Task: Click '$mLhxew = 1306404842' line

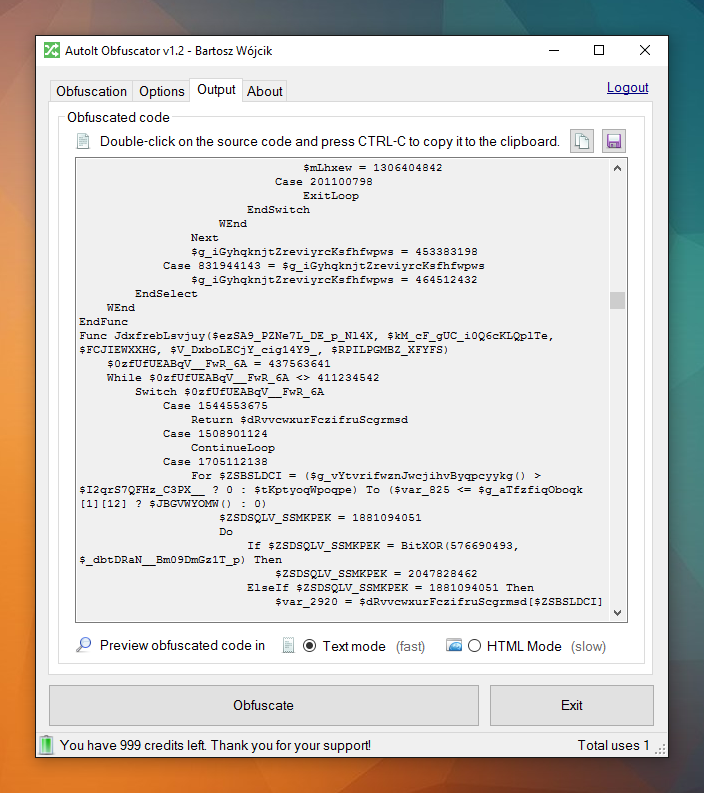Action: pos(373,167)
